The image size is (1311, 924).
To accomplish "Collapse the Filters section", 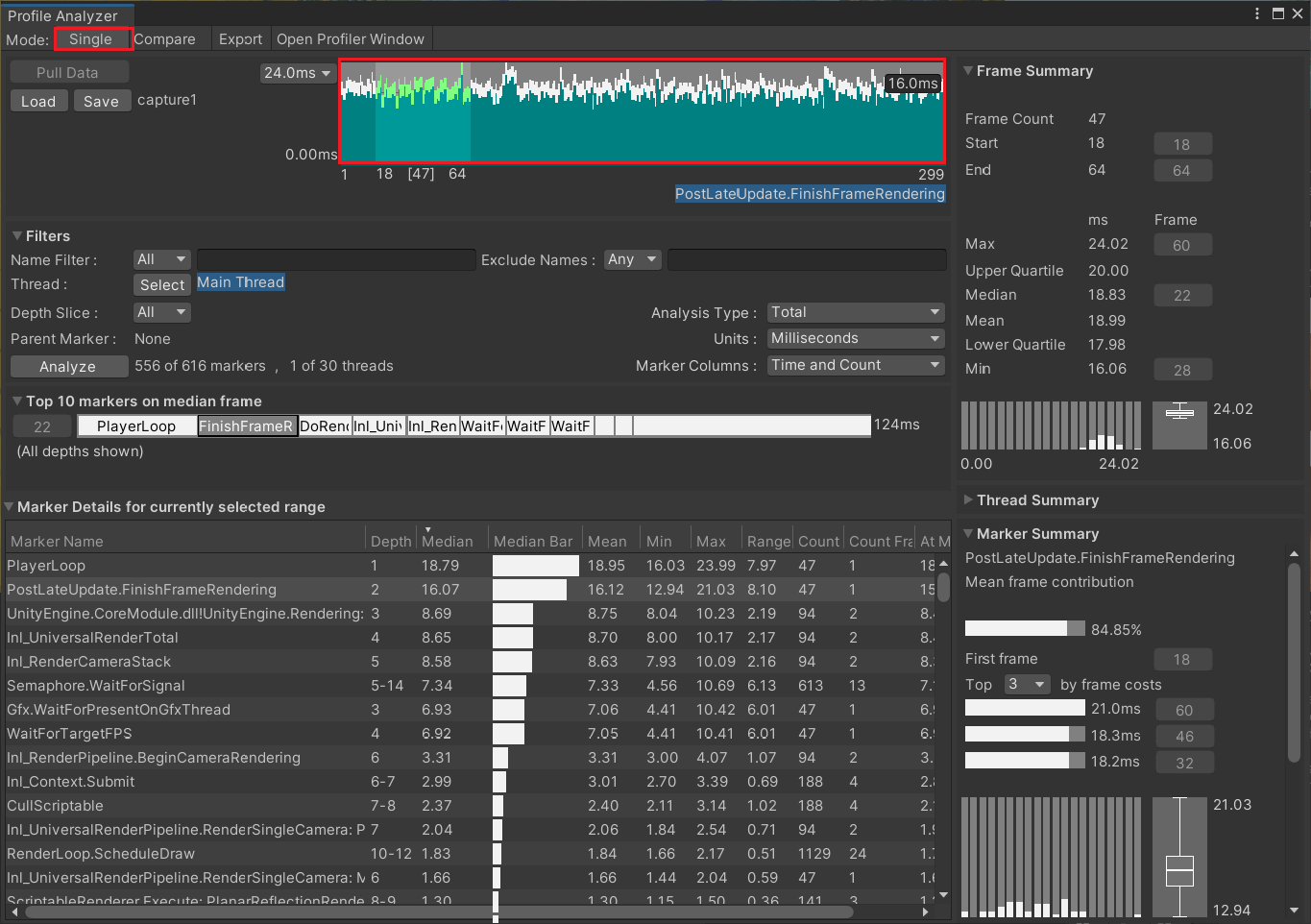I will point(15,235).
